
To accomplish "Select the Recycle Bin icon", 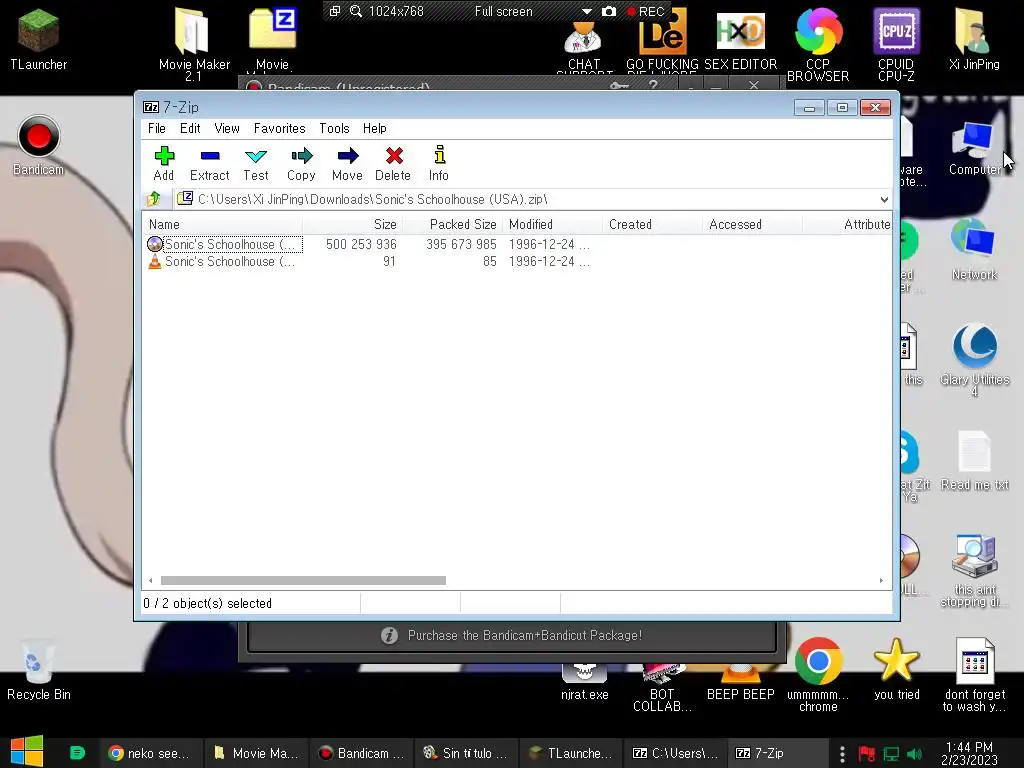I will pos(39,671).
